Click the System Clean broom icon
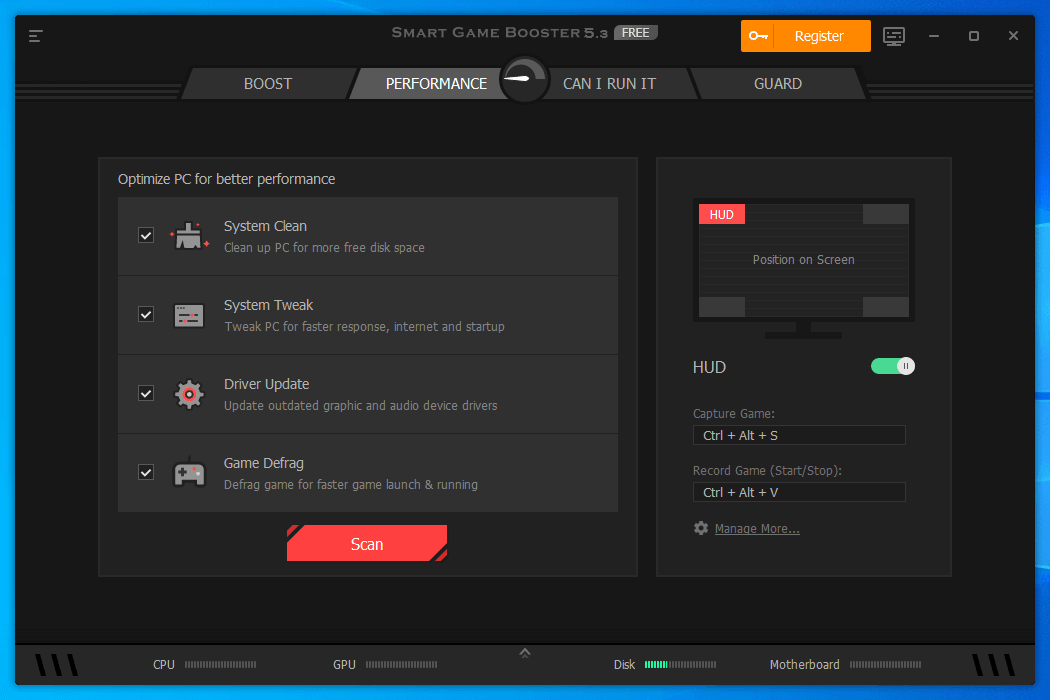 (189, 236)
